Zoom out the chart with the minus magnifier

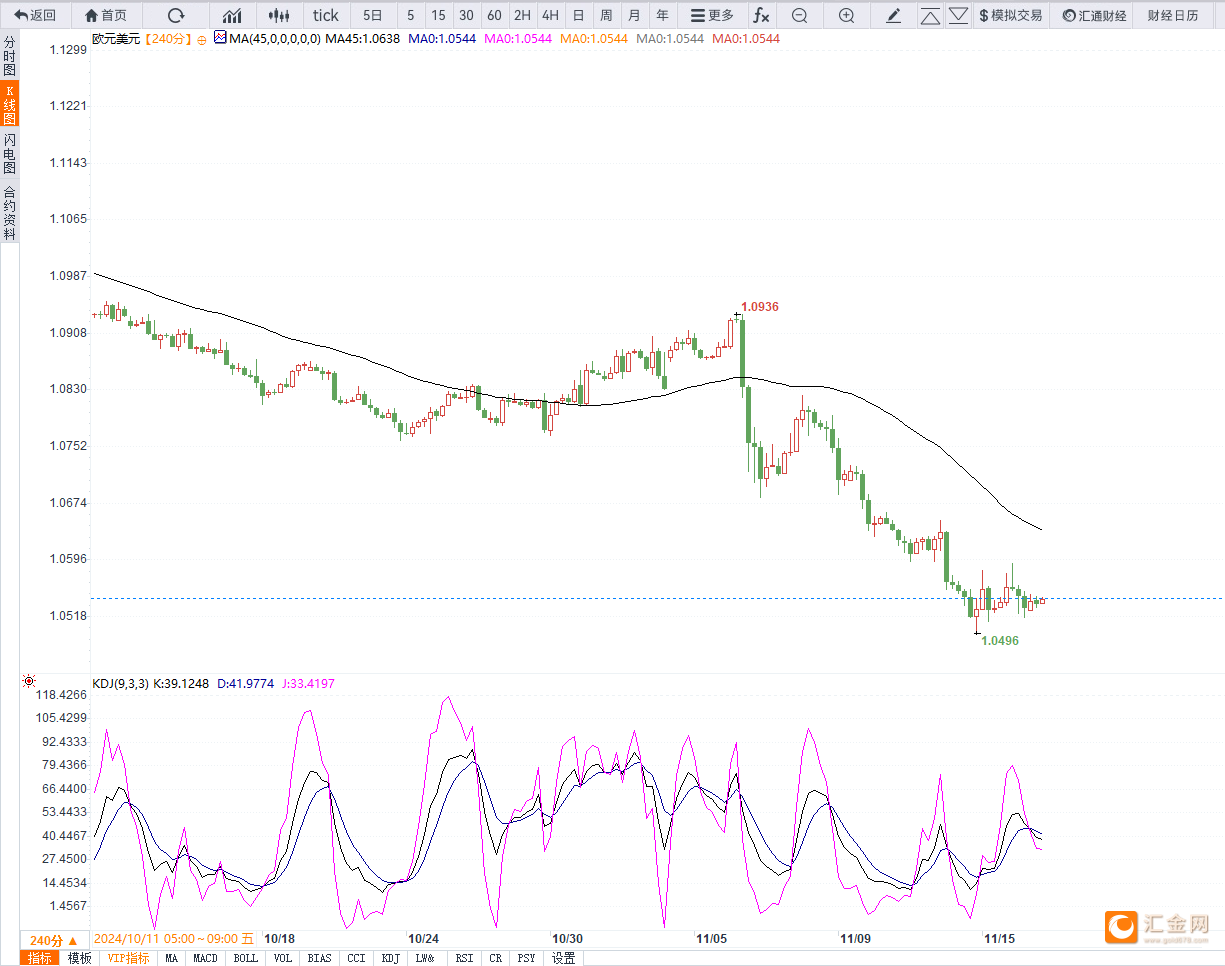799,15
